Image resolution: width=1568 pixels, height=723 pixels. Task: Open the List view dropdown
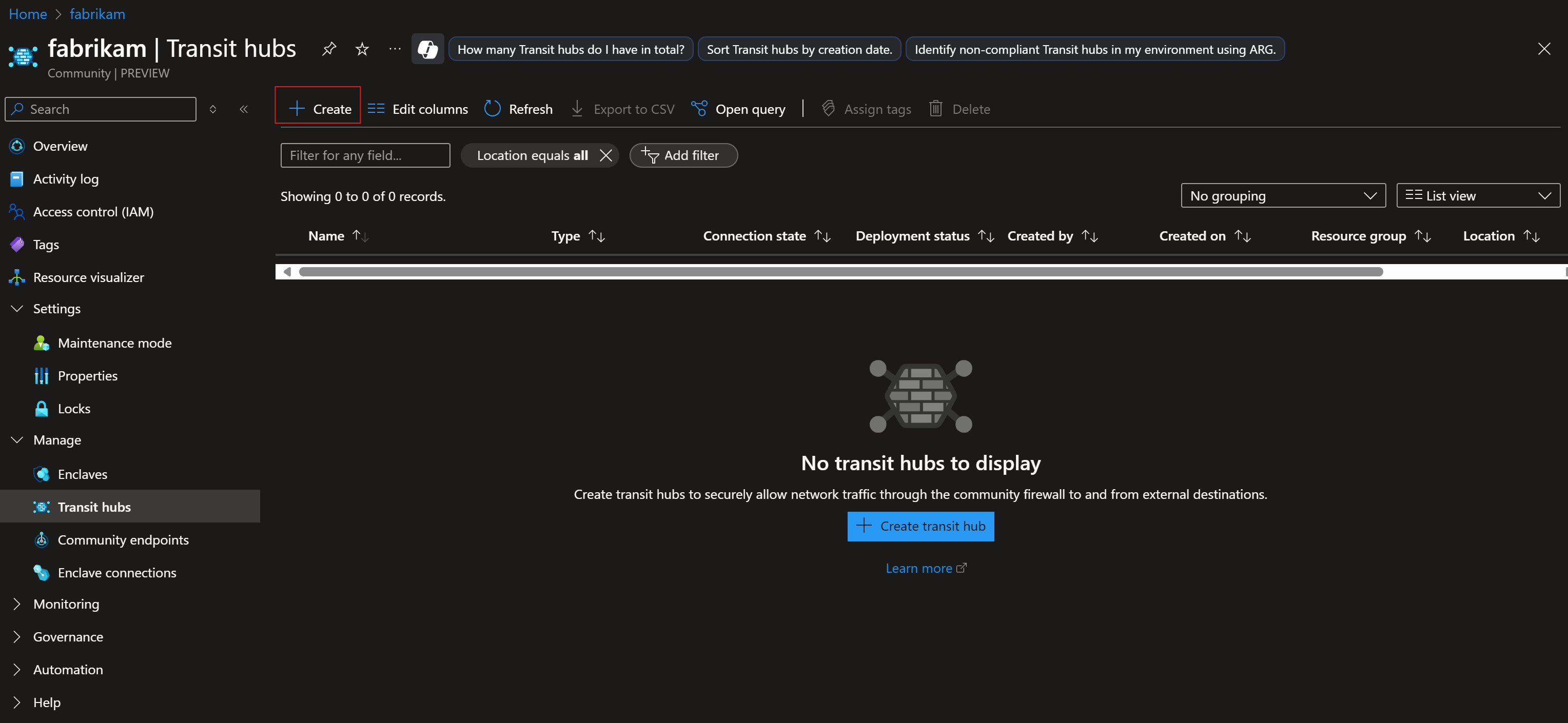click(x=1478, y=196)
